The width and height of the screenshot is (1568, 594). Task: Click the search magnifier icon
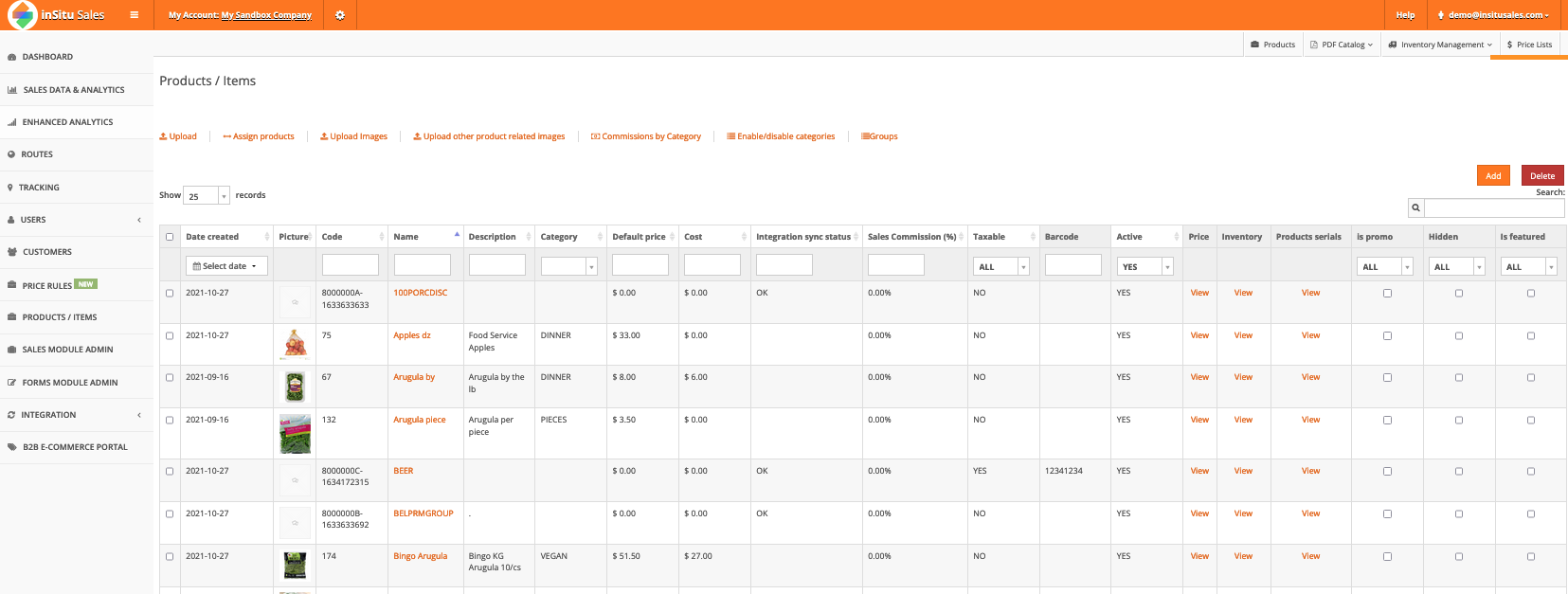pyautogui.click(x=1415, y=207)
